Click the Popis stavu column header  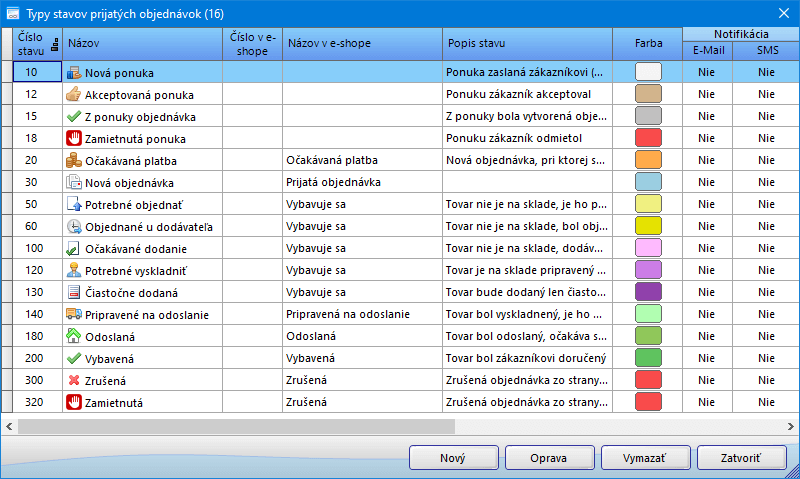526,43
